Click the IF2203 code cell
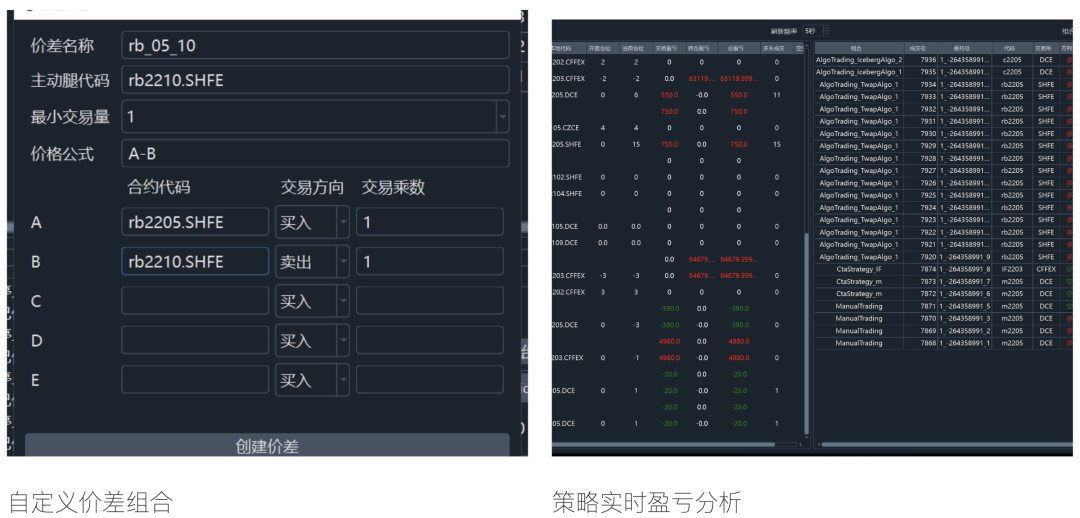 pos(1012,269)
